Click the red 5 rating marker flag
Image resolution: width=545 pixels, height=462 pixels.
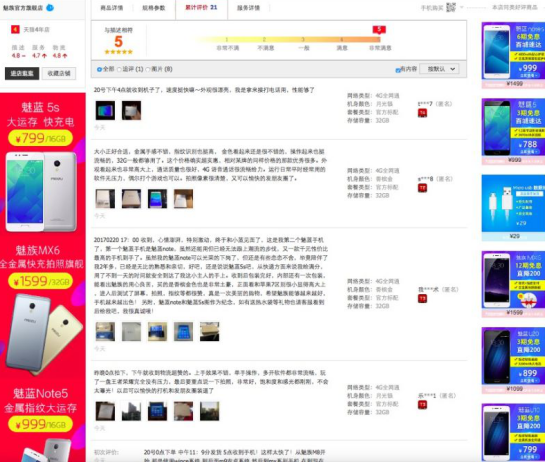point(379,30)
